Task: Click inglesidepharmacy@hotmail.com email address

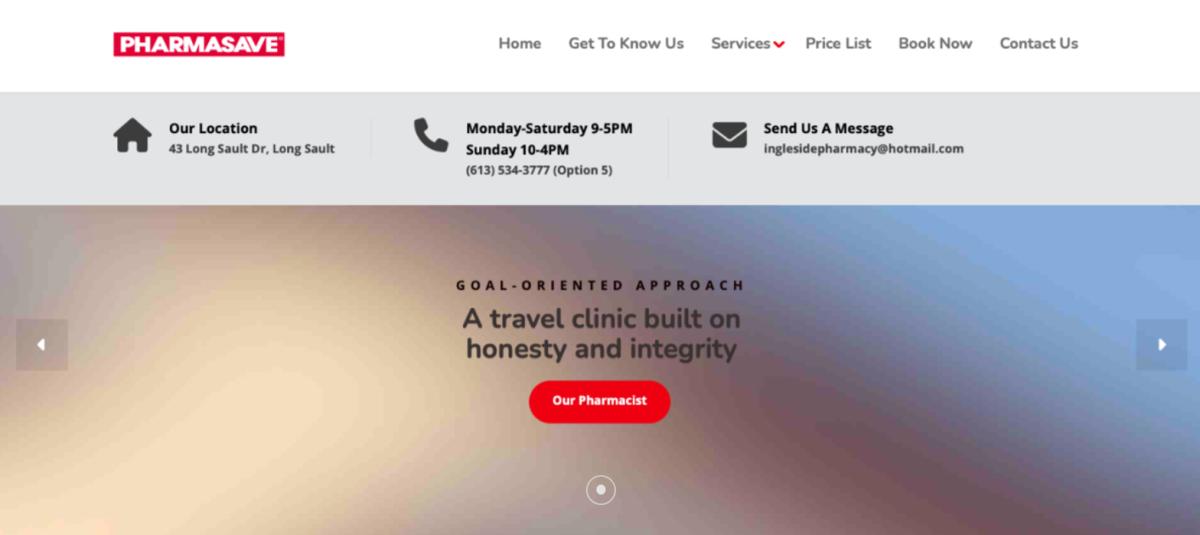Action: tap(864, 149)
